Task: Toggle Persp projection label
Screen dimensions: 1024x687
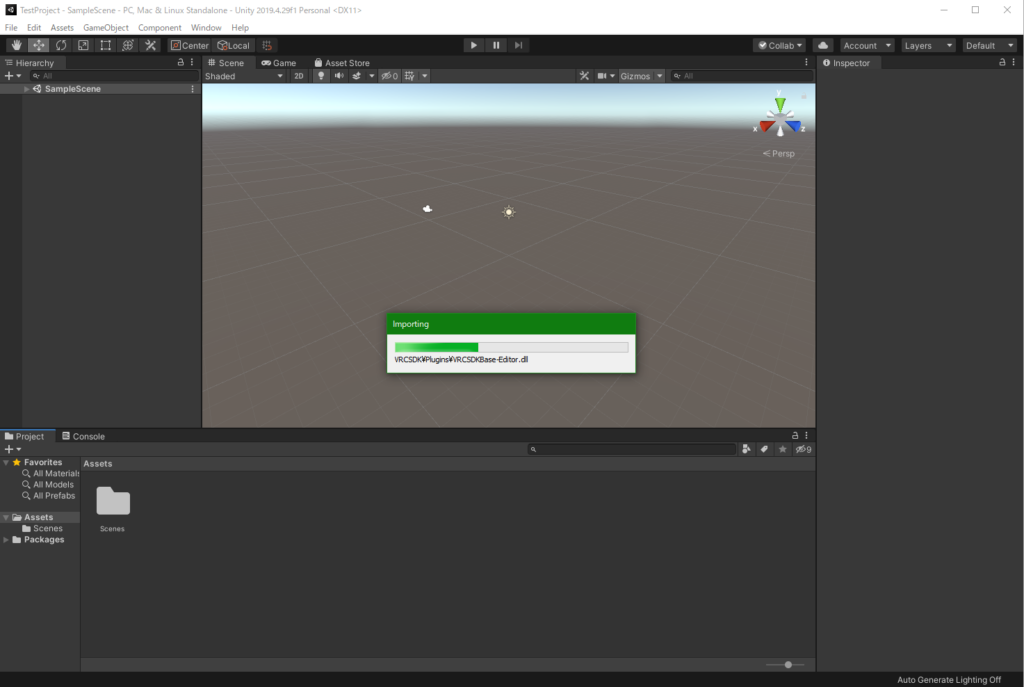Action: (778, 153)
